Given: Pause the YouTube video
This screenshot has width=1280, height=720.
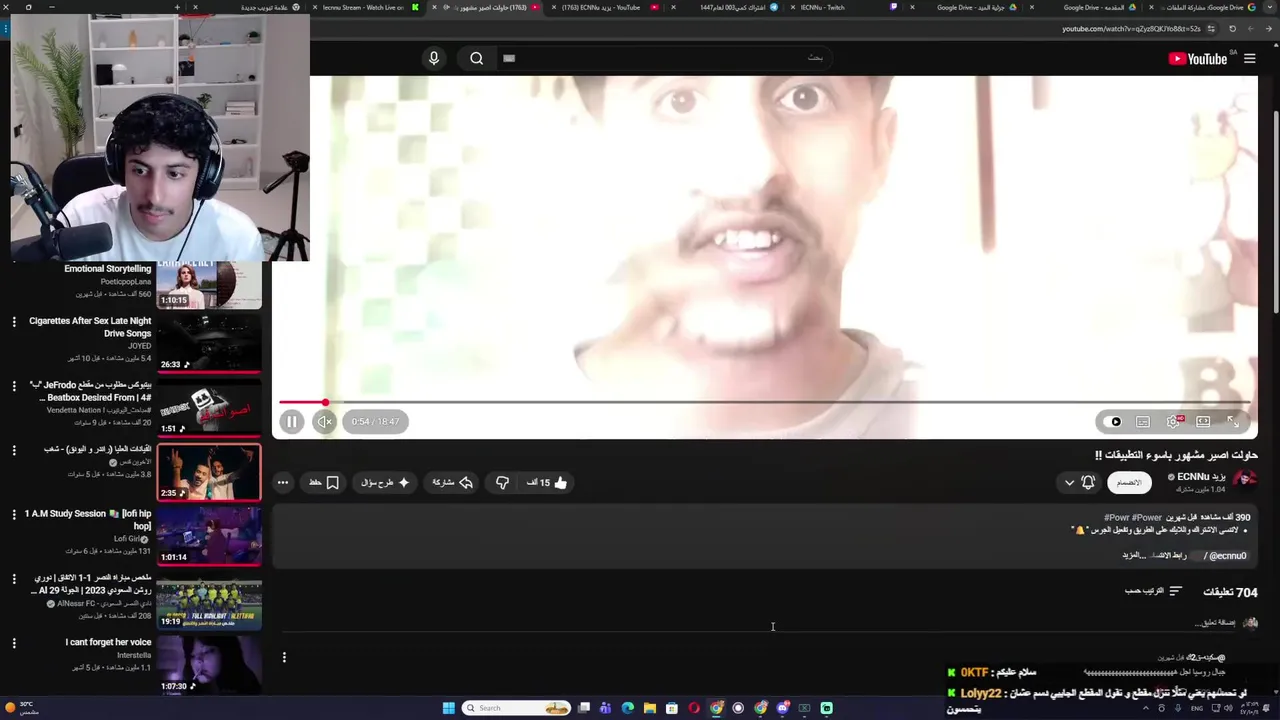Looking at the screenshot, I should [x=291, y=422].
